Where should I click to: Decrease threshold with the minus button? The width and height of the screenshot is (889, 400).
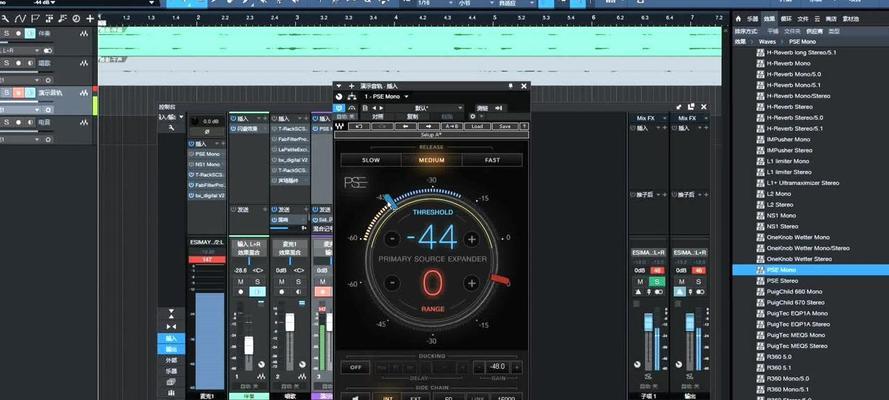pyautogui.click(x=392, y=239)
